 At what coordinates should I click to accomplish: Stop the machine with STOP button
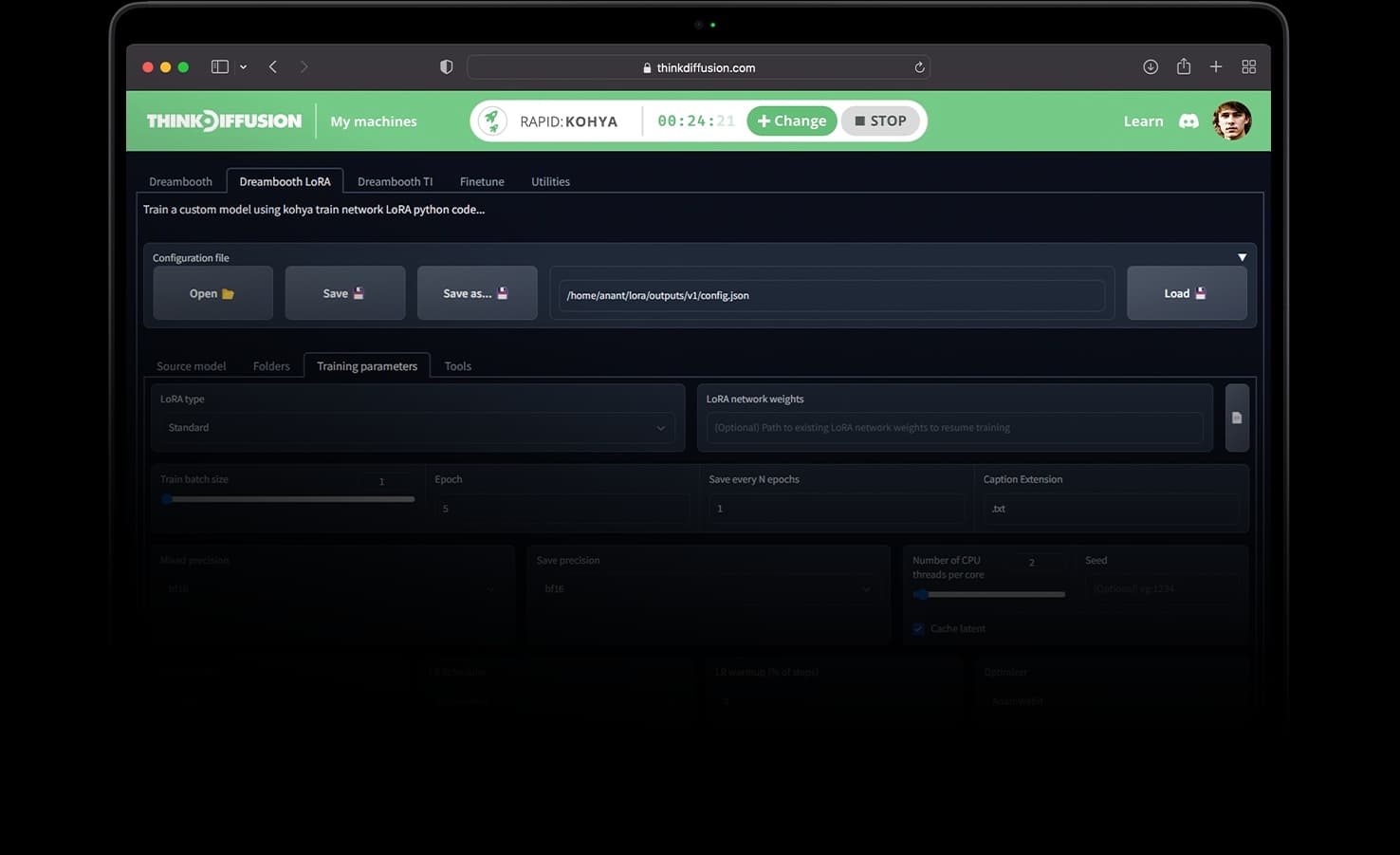(880, 121)
